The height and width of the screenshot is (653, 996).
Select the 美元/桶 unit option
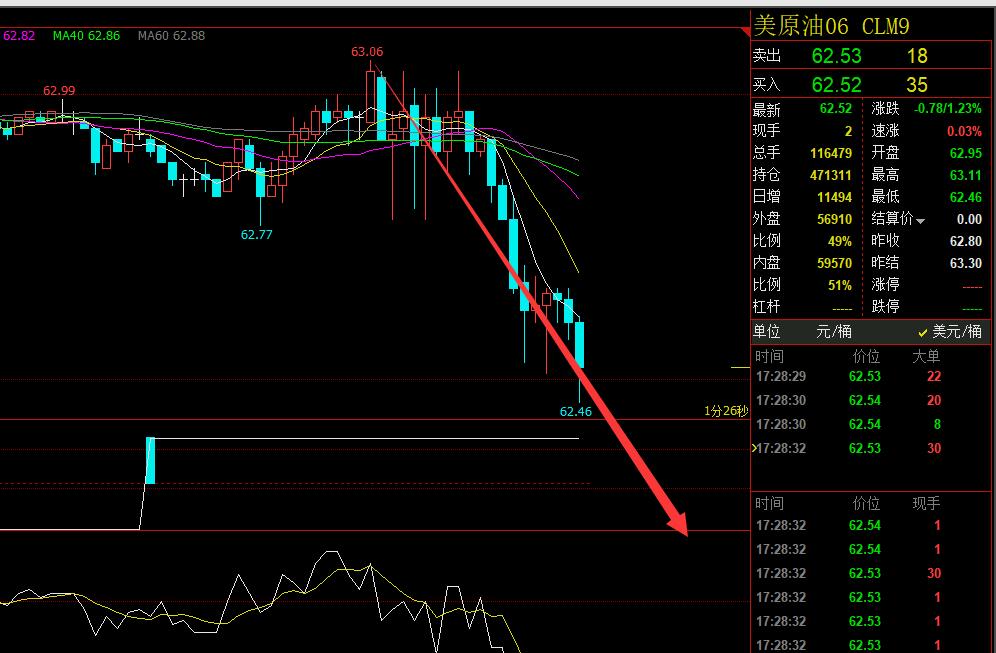950,332
